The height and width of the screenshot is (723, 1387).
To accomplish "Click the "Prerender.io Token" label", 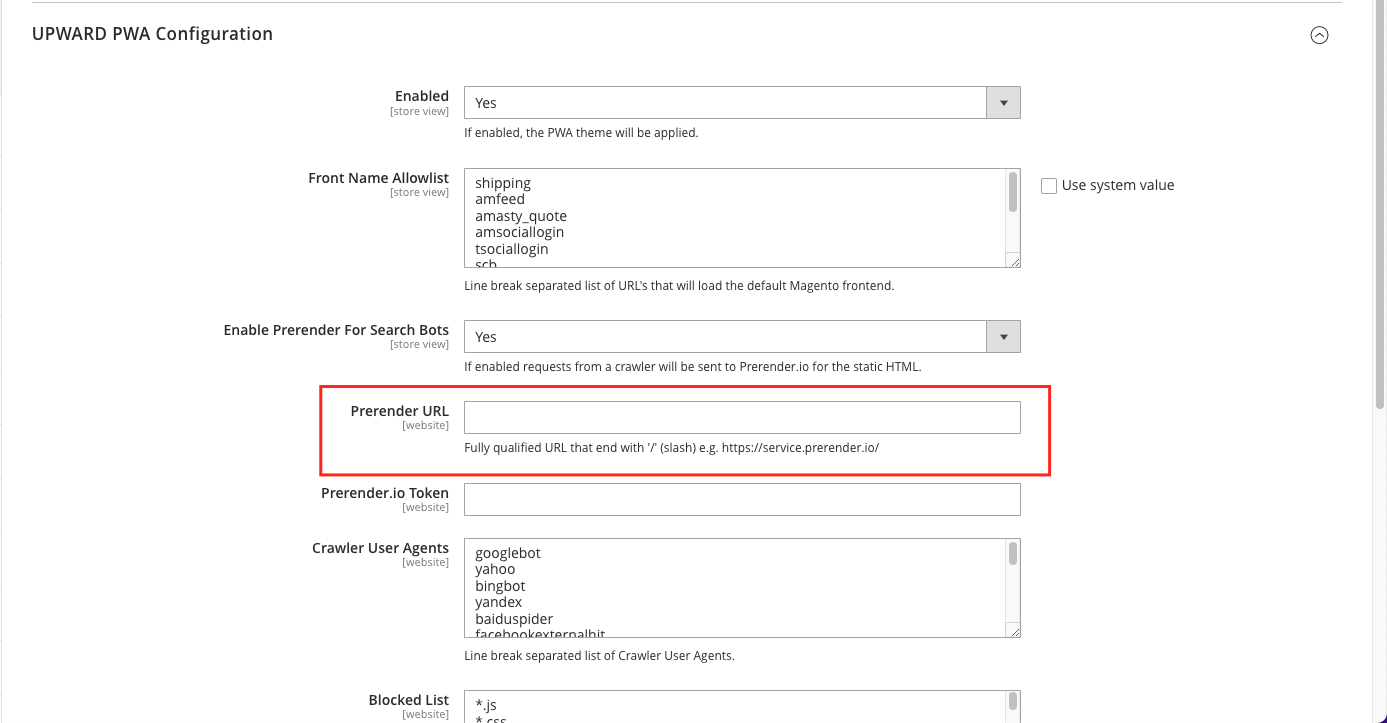I will click(385, 493).
